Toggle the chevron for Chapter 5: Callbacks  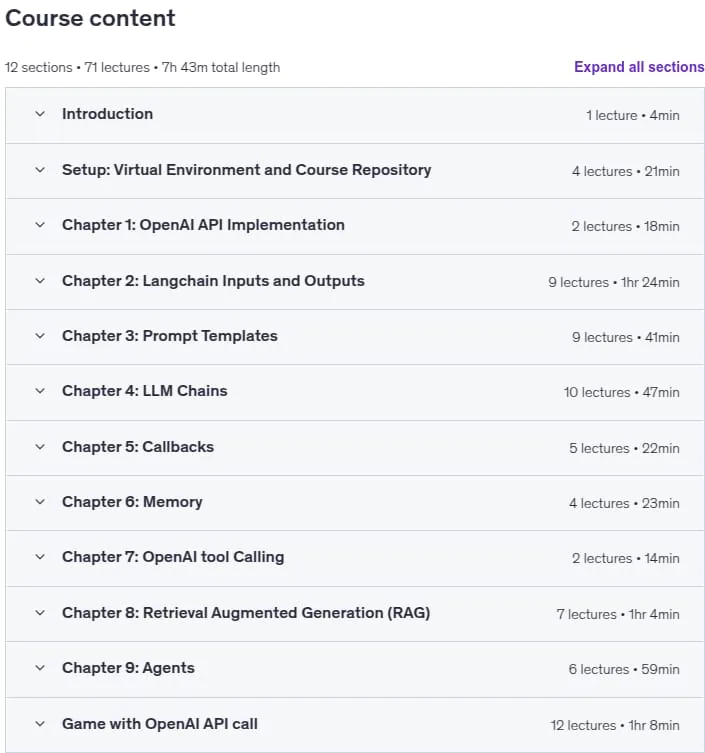coord(40,447)
